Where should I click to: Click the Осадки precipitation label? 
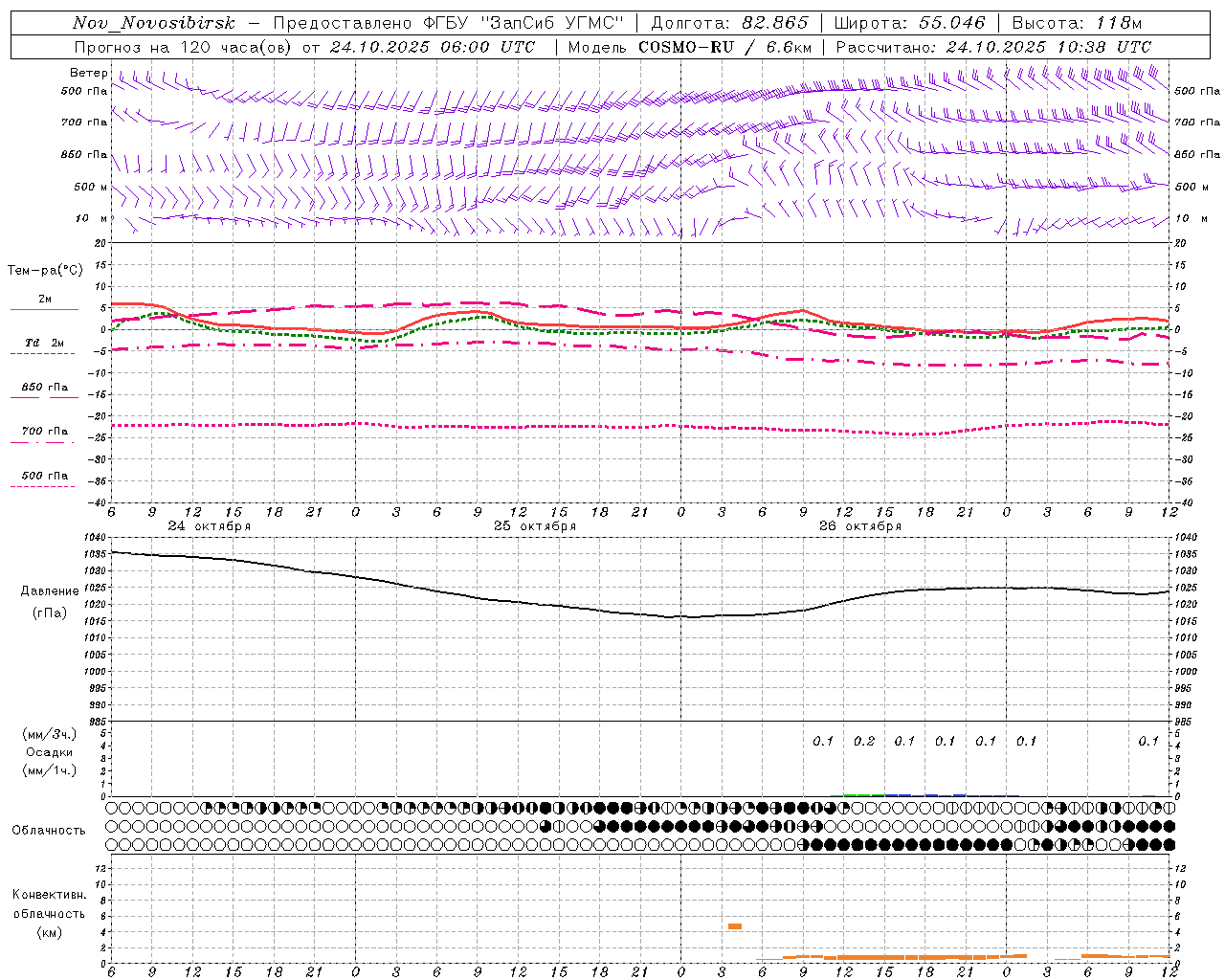pos(50,752)
